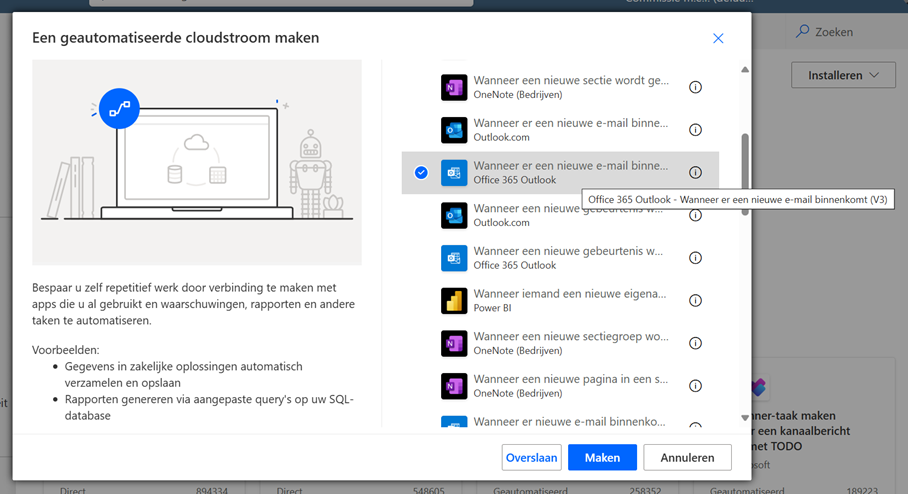This screenshot has height=494, width=908.
Task: Deselect the checked Office 365 Outlook trigger
Action: pyautogui.click(x=421, y=173)
